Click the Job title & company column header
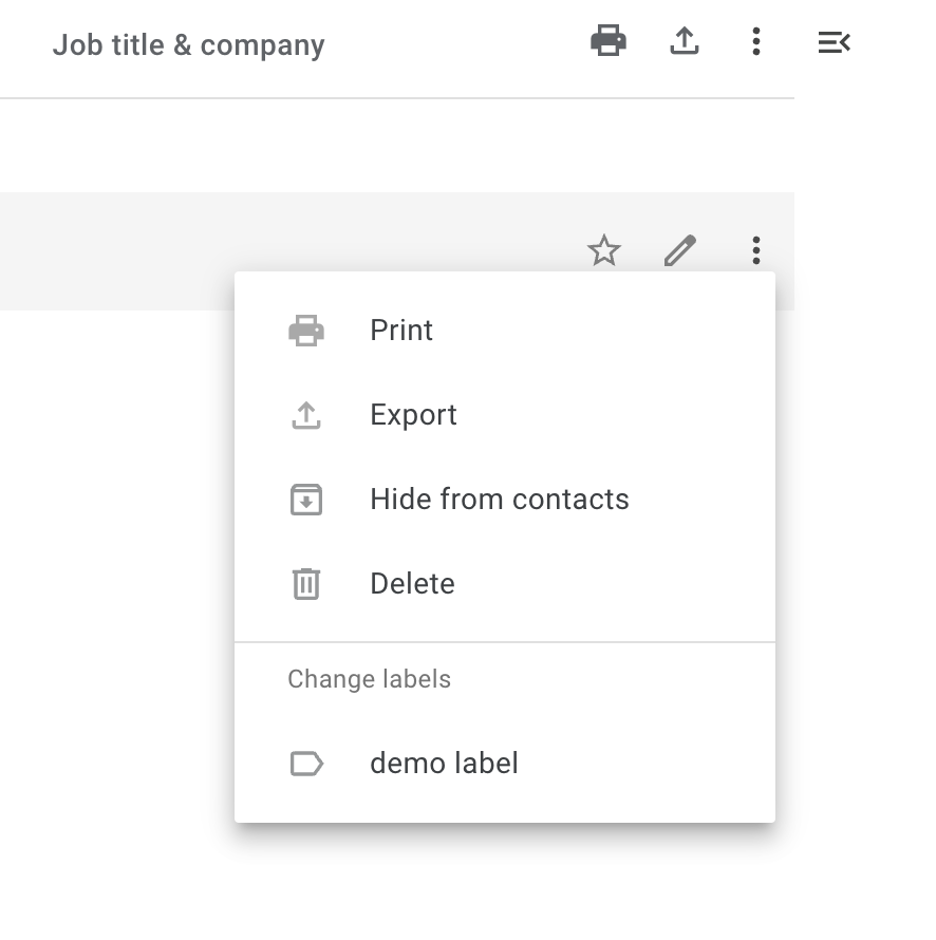Screen dimensions: 936x940 pos(190,44)
